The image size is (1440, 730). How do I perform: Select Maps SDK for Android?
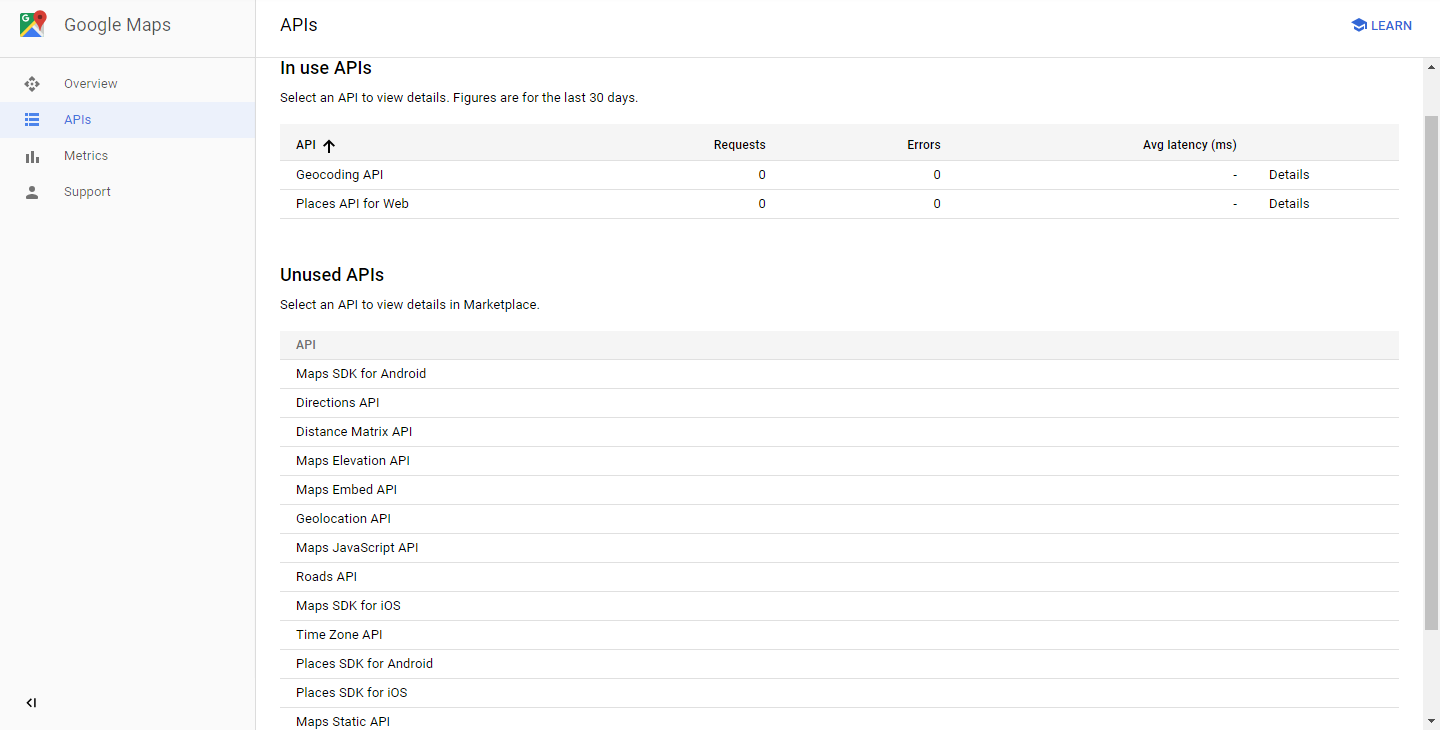tap(361, 374)
